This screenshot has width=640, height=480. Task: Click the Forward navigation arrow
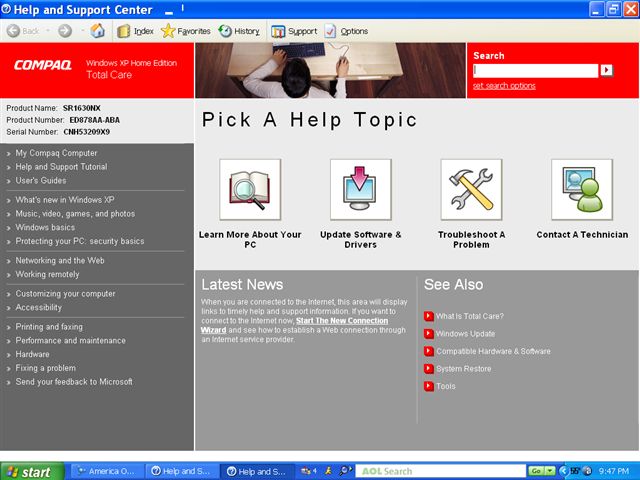[65, 31]
